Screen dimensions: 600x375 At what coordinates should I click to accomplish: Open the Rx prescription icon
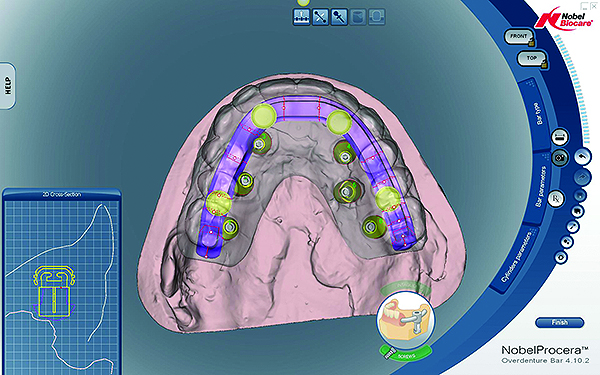coord(556,199)
